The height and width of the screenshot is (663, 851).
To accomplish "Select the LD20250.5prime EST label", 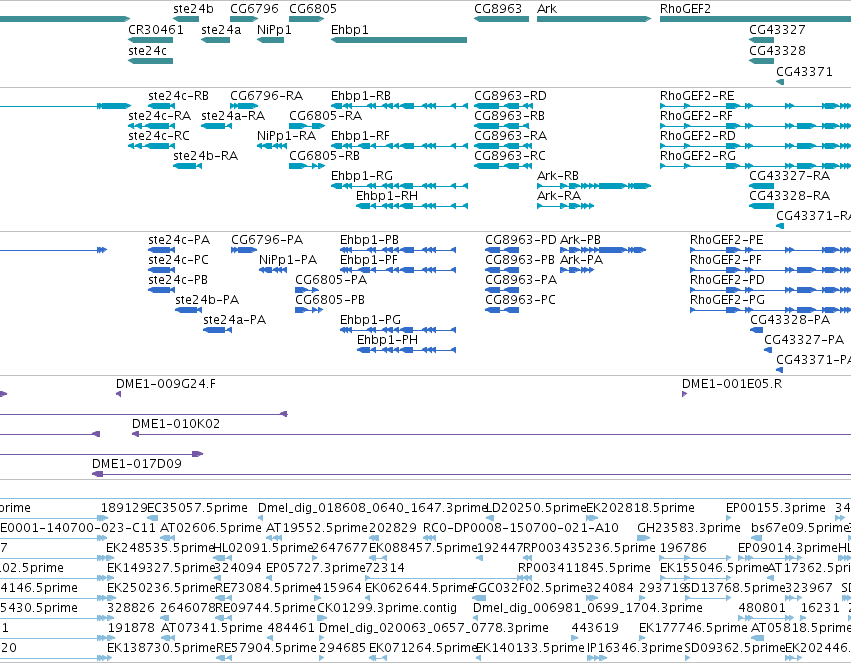I will click(536, 508).
